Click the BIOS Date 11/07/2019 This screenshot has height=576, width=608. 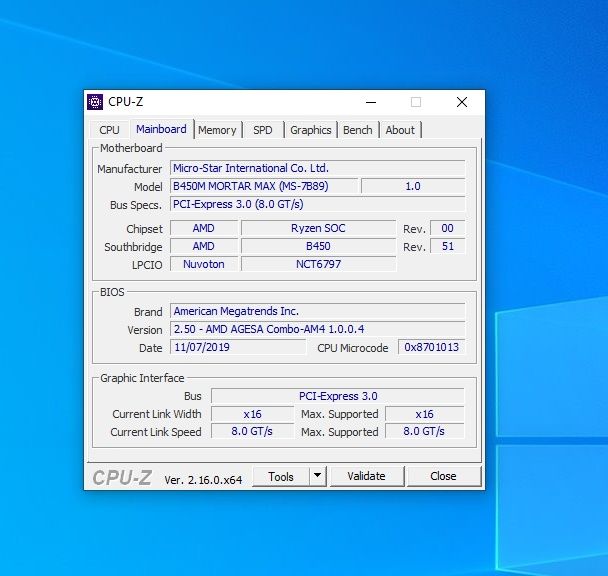point(238,347)
